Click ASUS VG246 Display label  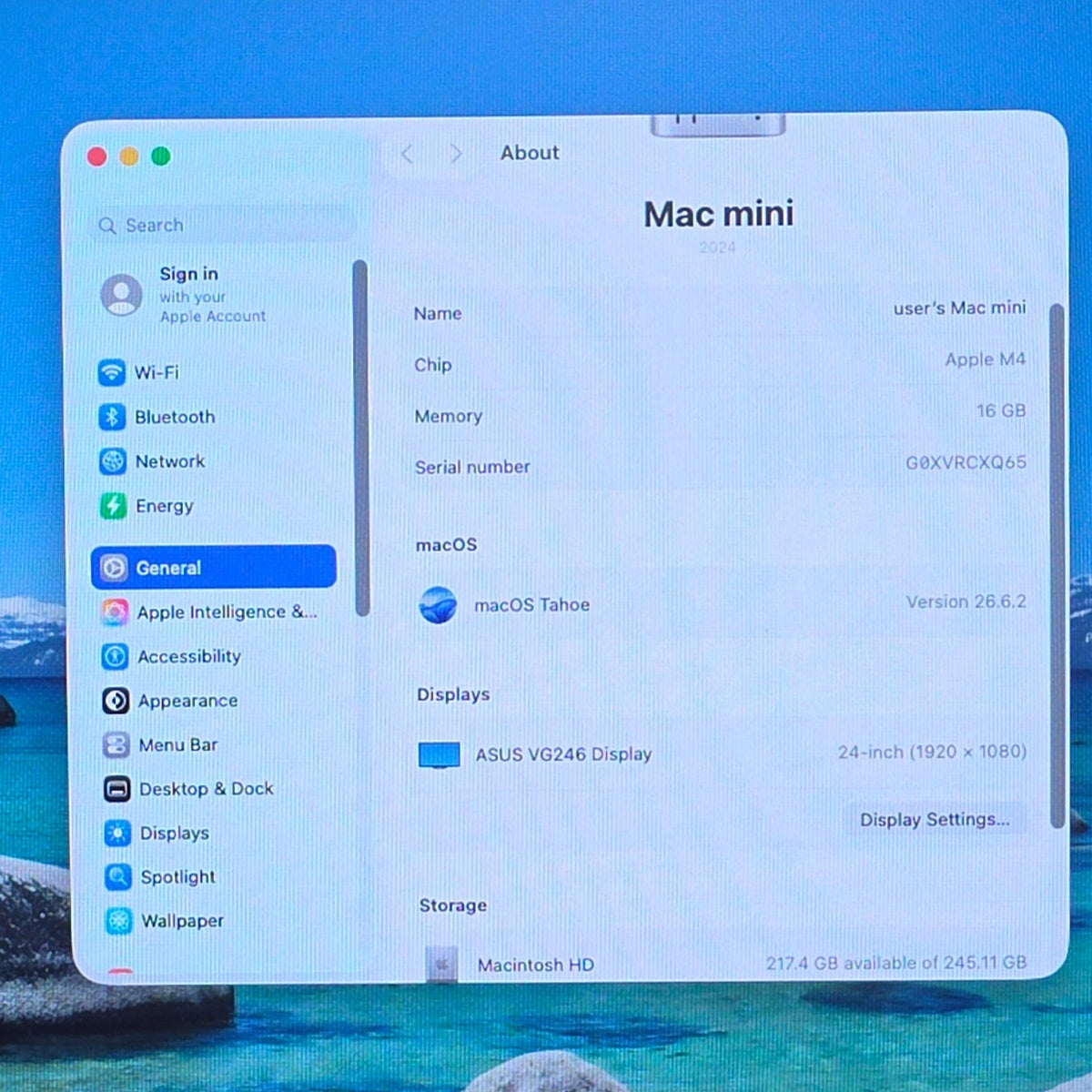[563, 754]
